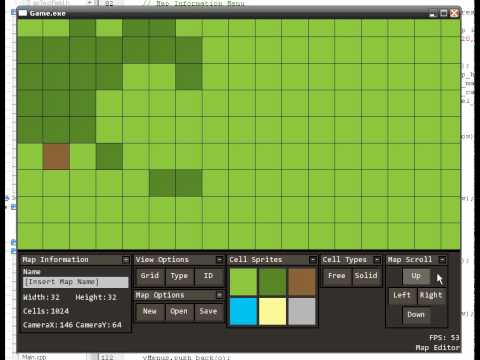The image size is (480, 360).
Task: Open a map with the Open button
Action: pyautogui.click(x=179, y=312)
